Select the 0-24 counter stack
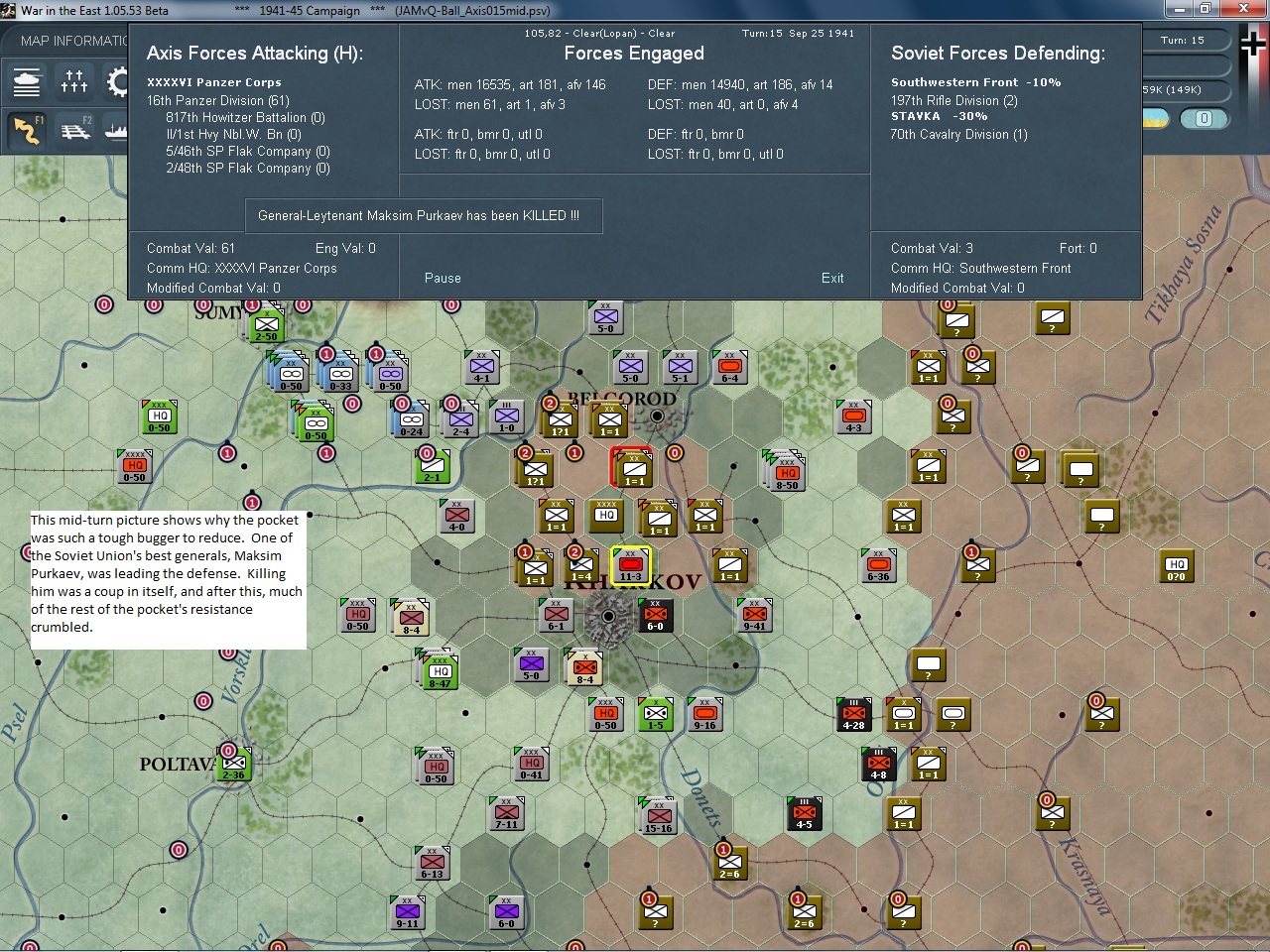Screen dimensions: 1270x952 point(411,420)
